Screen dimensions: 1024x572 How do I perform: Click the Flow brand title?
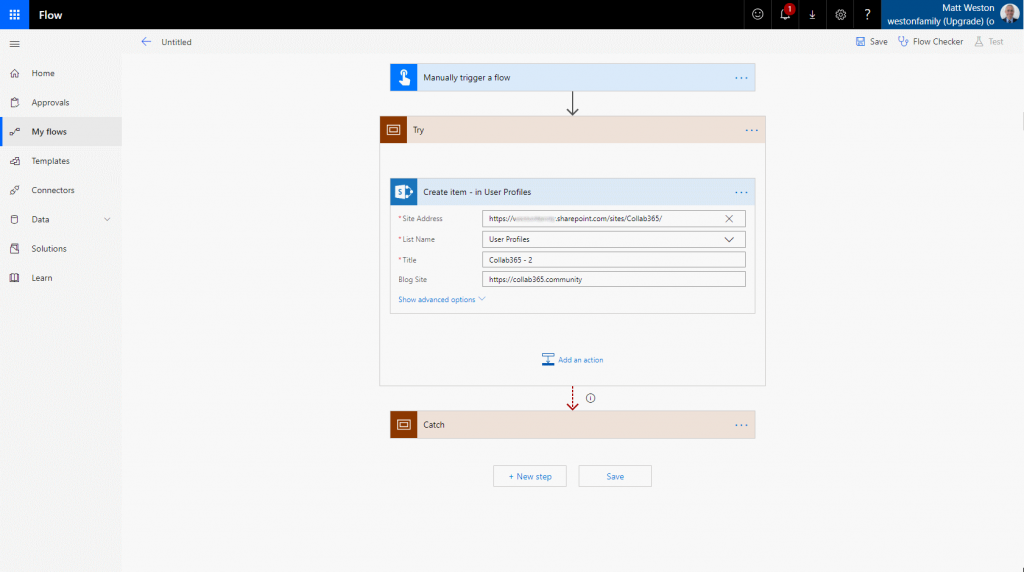pyautogui.click(x=50, y=15)
